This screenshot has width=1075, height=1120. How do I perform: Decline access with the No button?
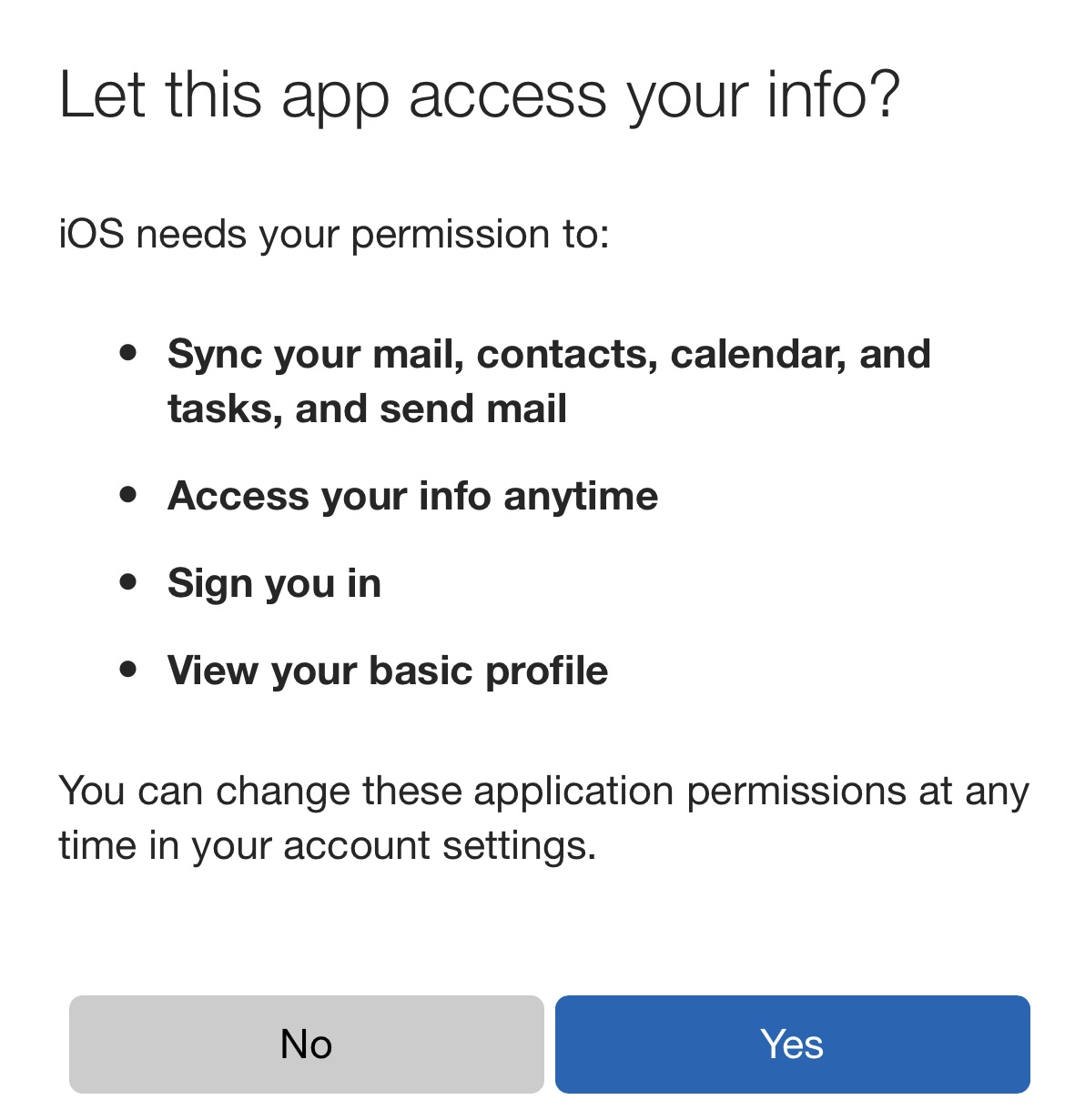coord(307,1044)
